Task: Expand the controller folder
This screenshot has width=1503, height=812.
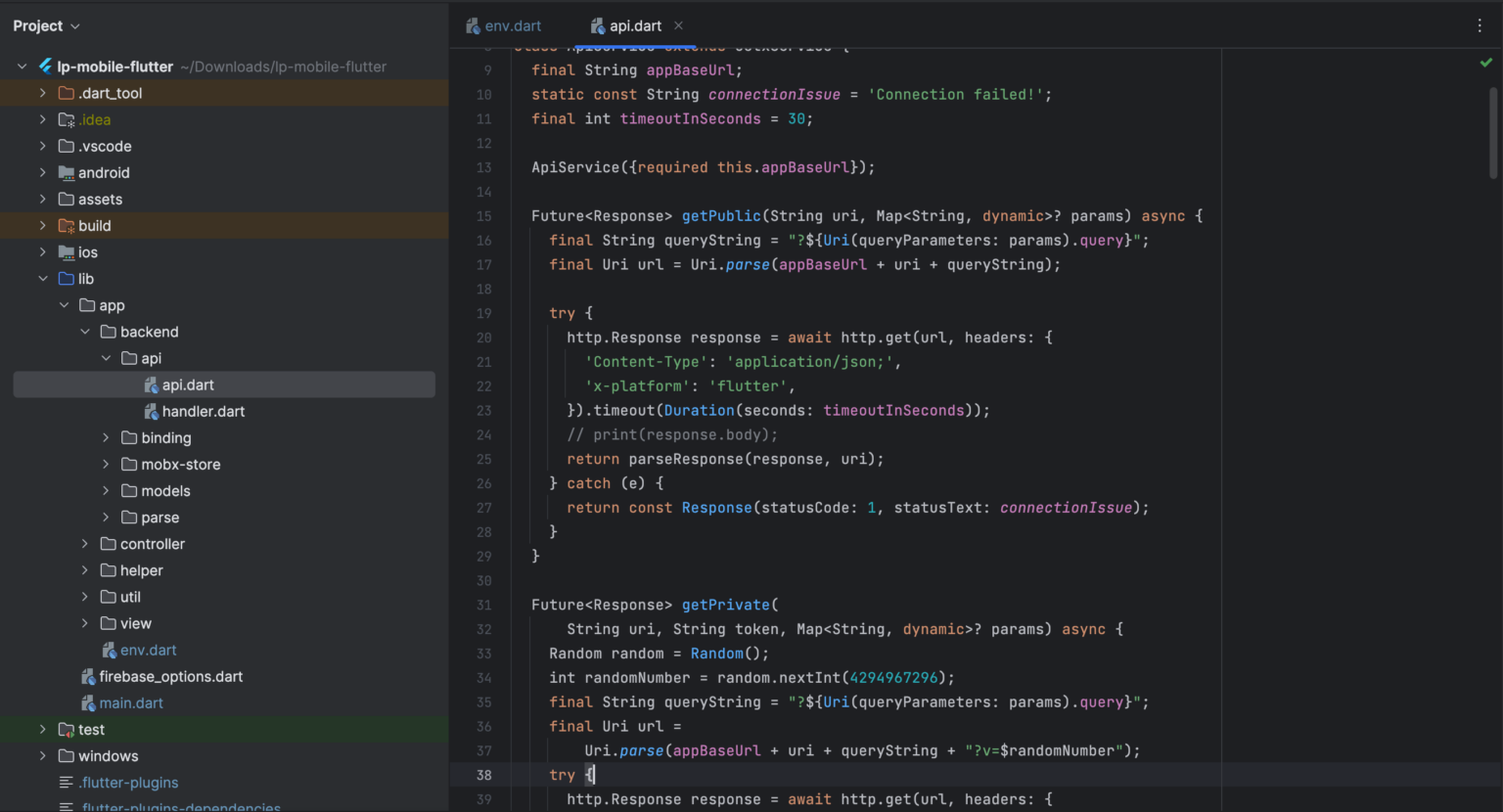Action: coord(84,543)
